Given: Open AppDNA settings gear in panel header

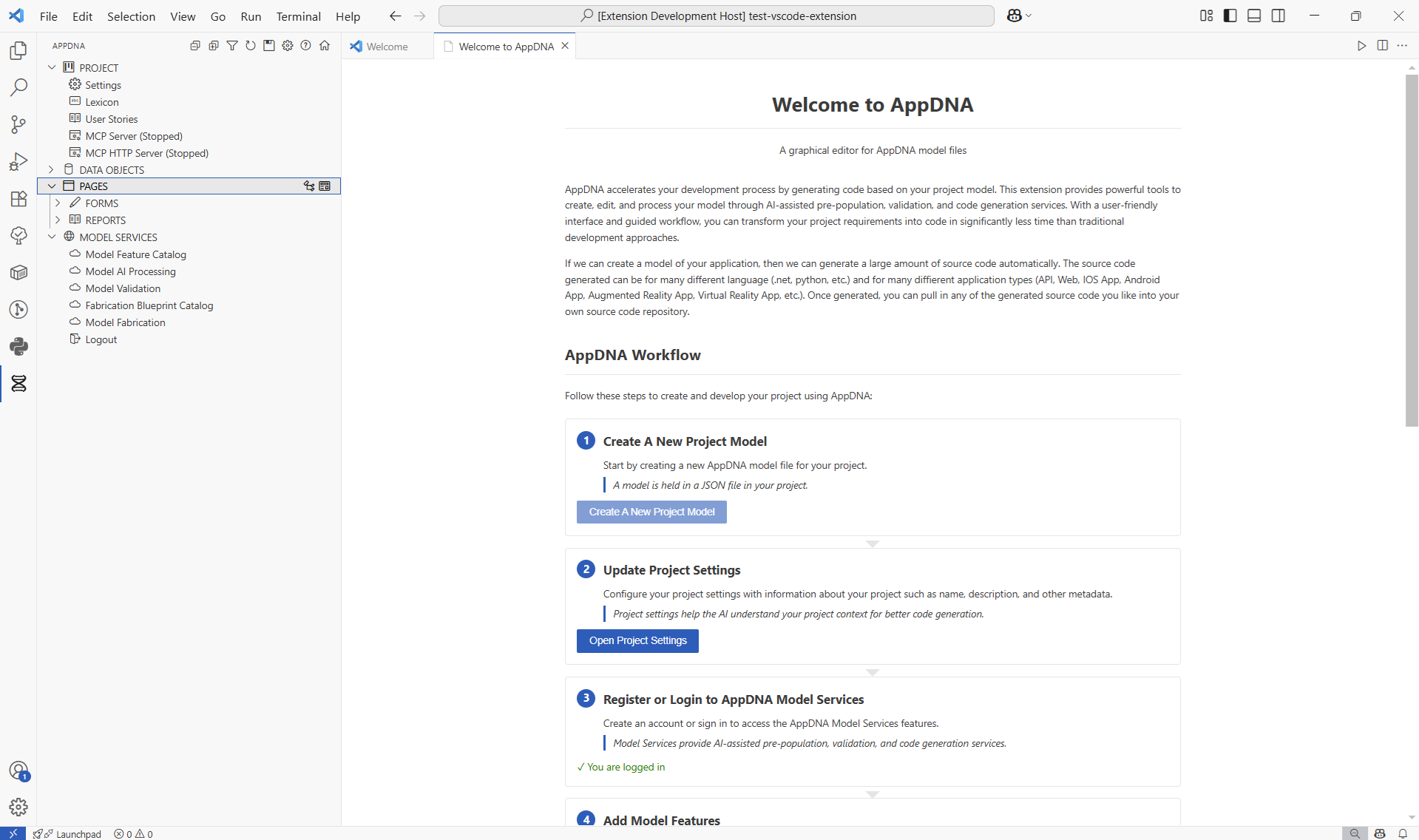Looking at the screenshot, I should click(x=288, y=46).
